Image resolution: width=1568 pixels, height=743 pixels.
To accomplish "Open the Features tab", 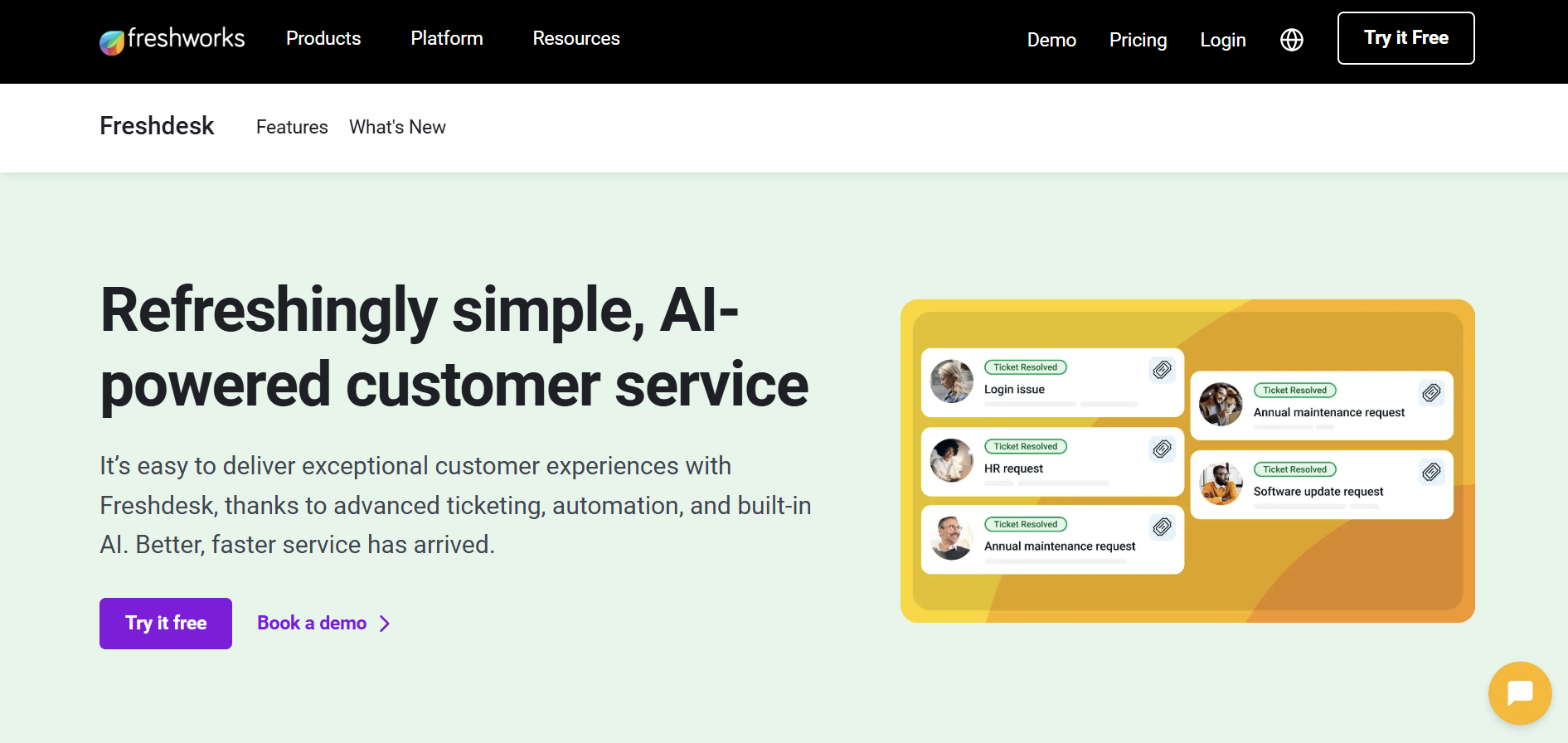I will (x=292, y=127).
